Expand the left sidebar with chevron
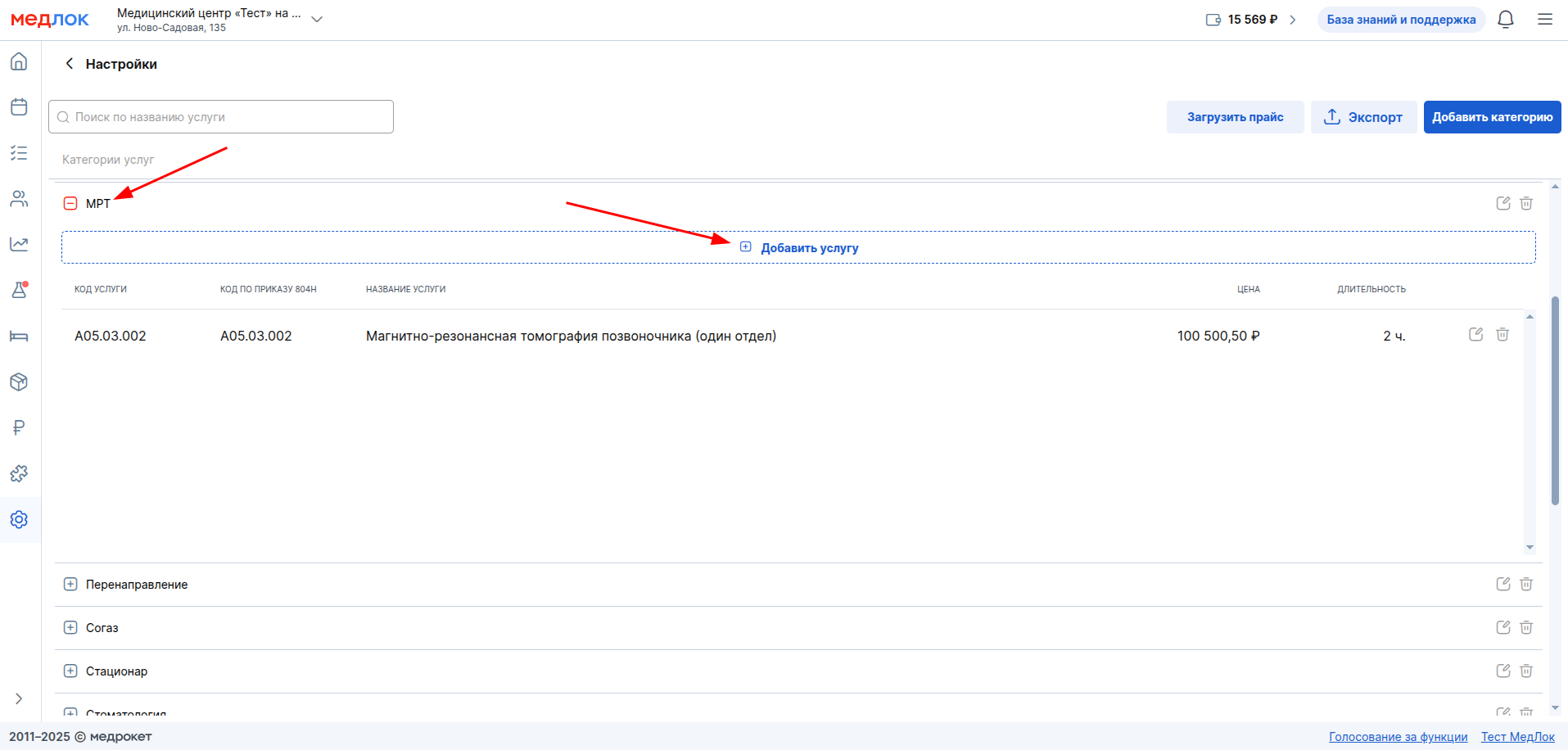The height and width of the screenshot is (750, 1568). 19,698
